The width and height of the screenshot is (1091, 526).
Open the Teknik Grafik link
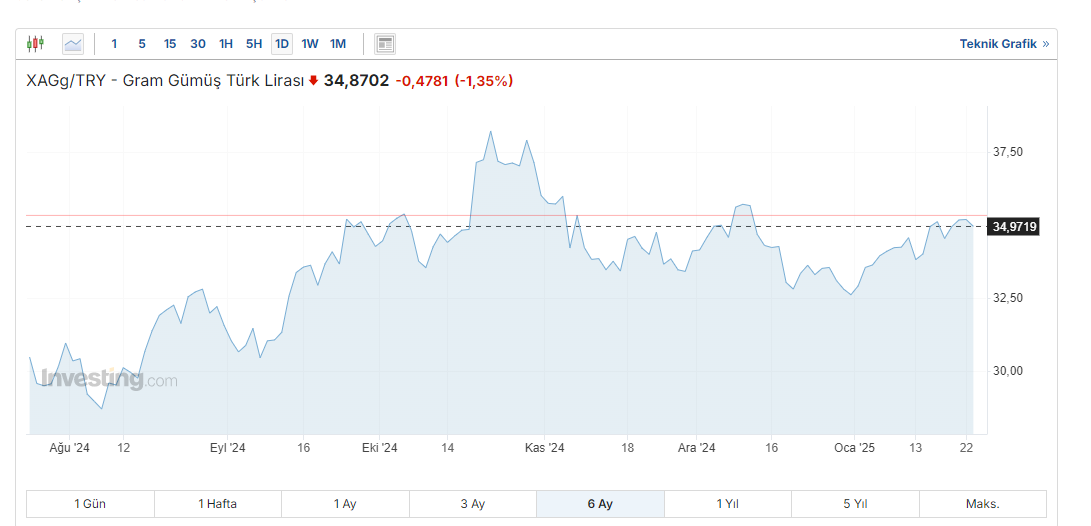click(x=1004, y=44)
